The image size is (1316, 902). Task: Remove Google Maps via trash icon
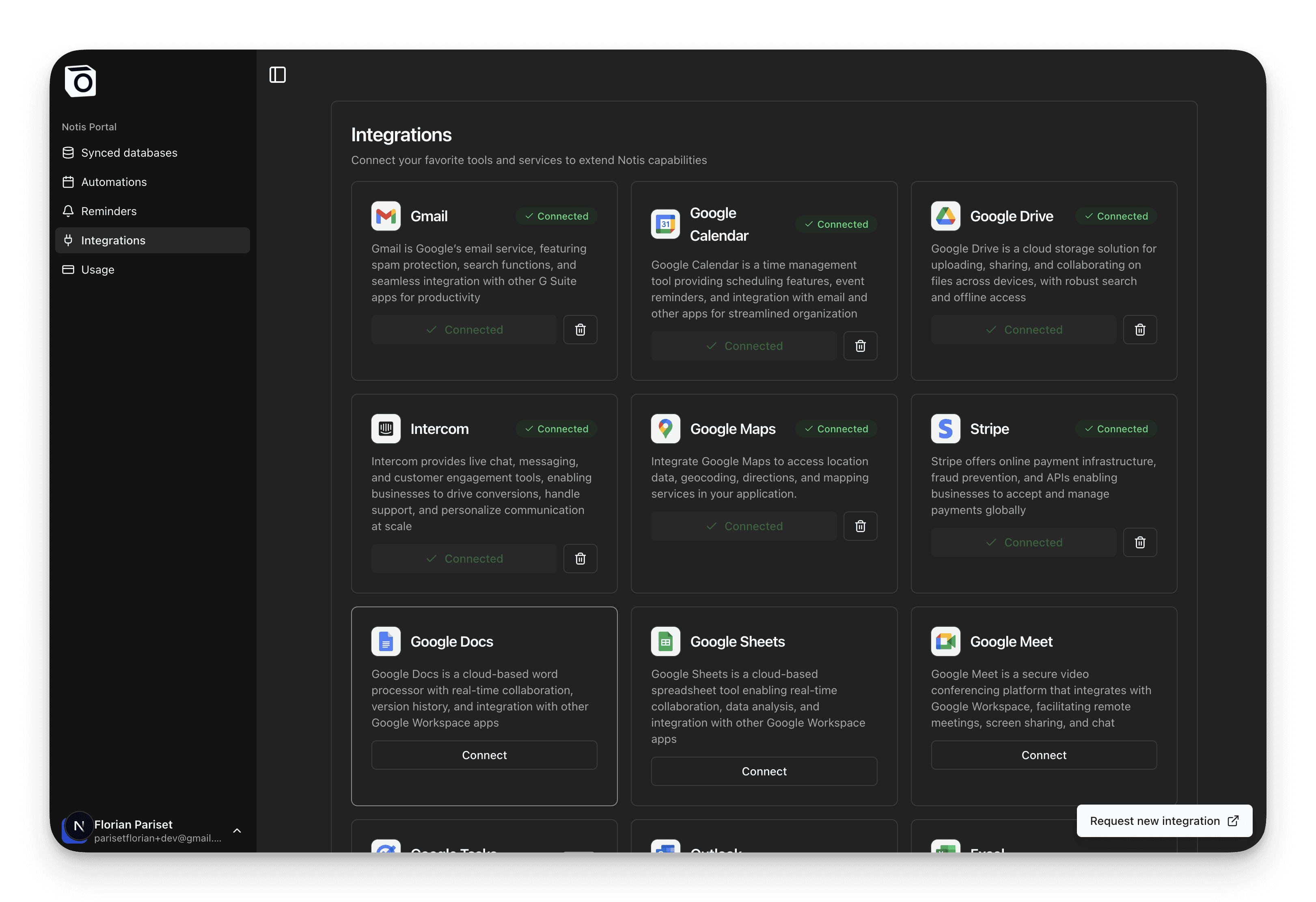860,526
